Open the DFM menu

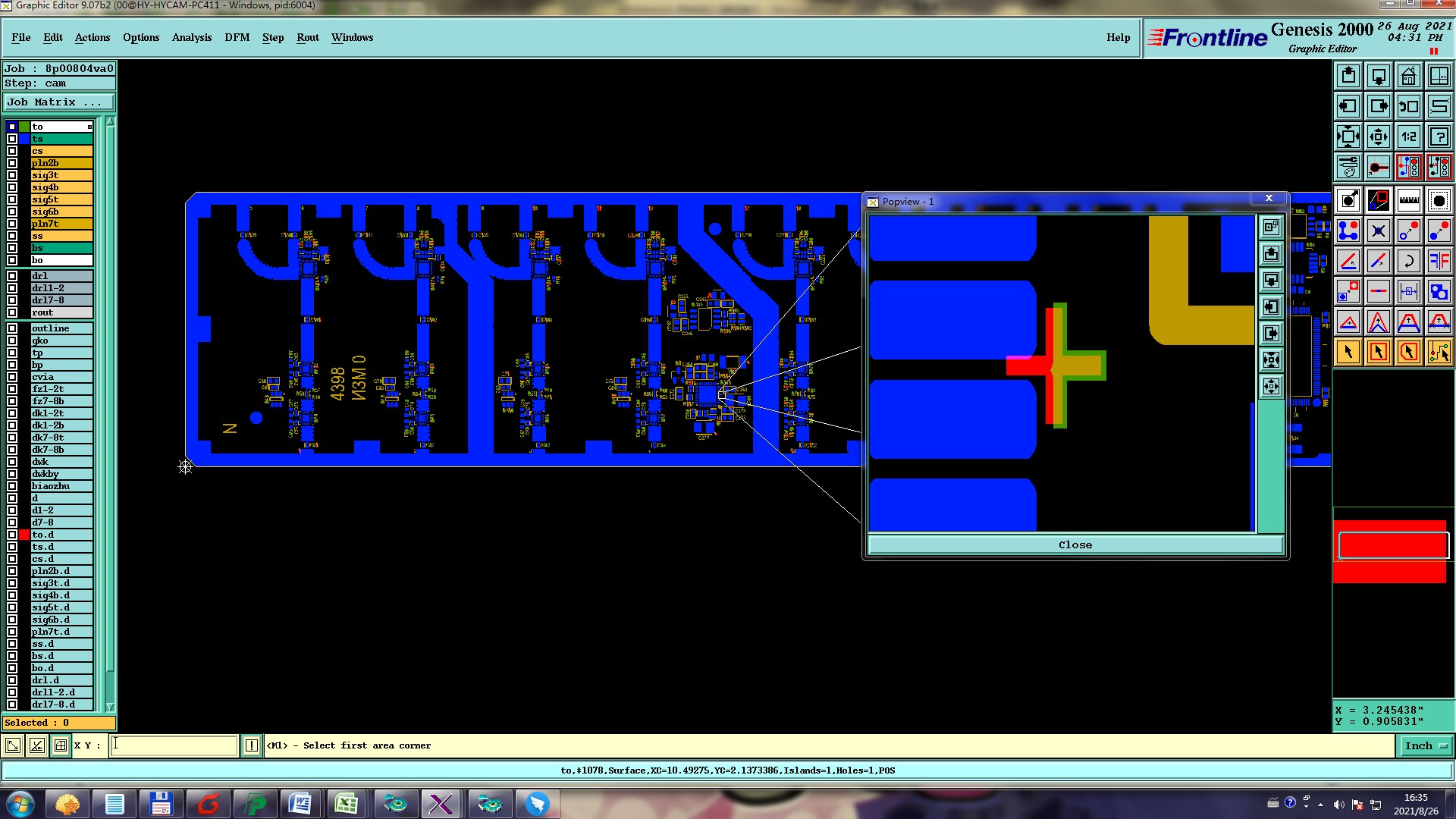click(237, 37)
